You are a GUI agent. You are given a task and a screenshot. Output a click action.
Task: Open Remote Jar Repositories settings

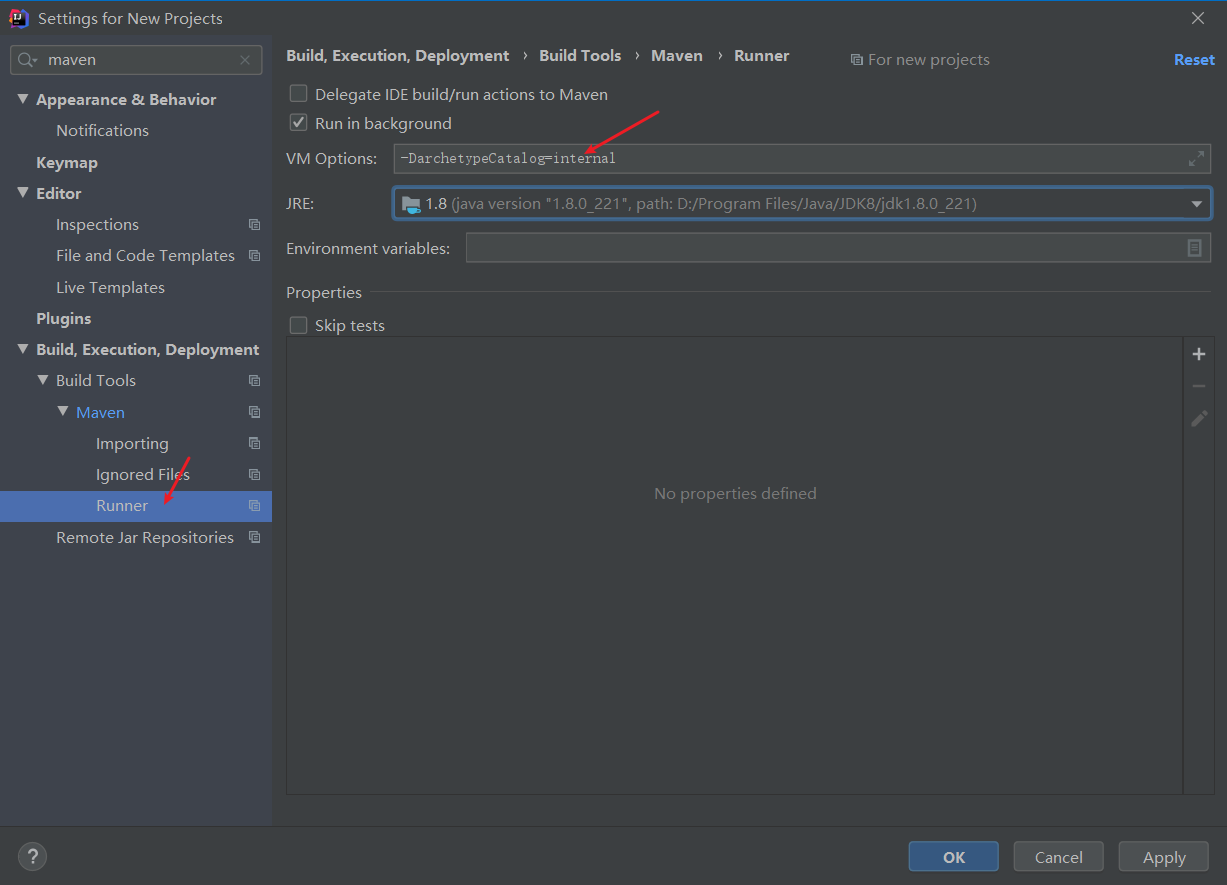pyautogui.click(x=145, y=537)
